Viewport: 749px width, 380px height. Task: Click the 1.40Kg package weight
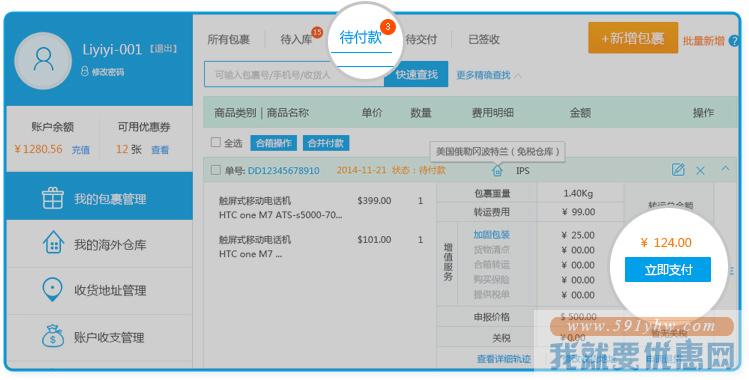point(578,193)
